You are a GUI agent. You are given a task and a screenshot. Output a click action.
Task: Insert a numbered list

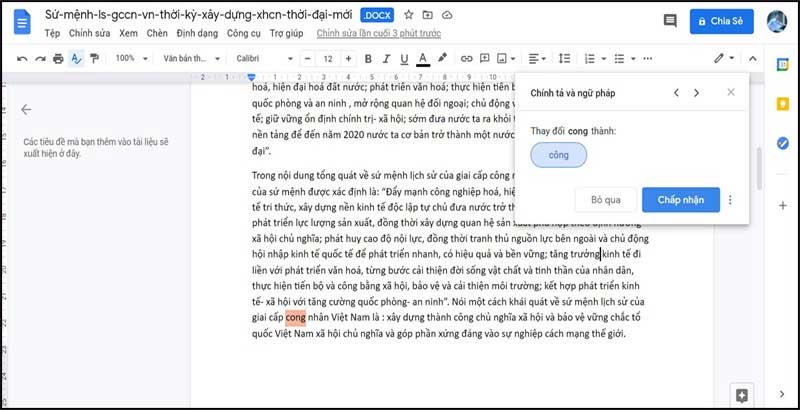pos(590,59)
